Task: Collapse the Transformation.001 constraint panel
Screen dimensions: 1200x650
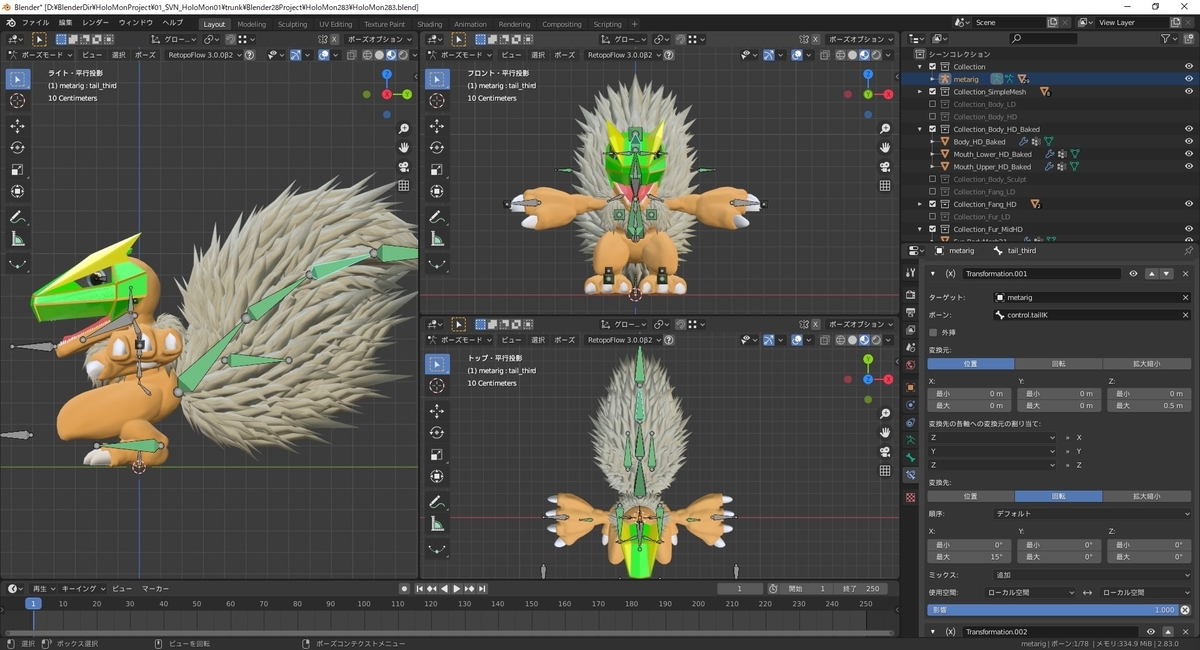Action: point(933,273)
